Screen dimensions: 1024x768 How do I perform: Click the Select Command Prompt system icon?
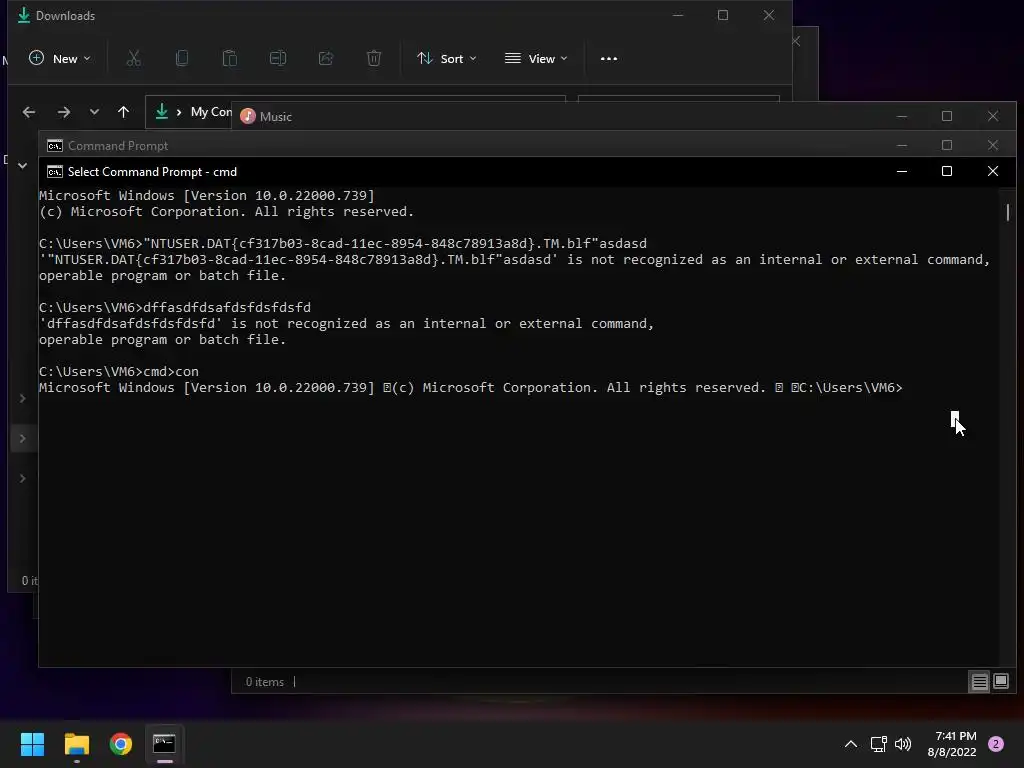(x=55, y=172)
